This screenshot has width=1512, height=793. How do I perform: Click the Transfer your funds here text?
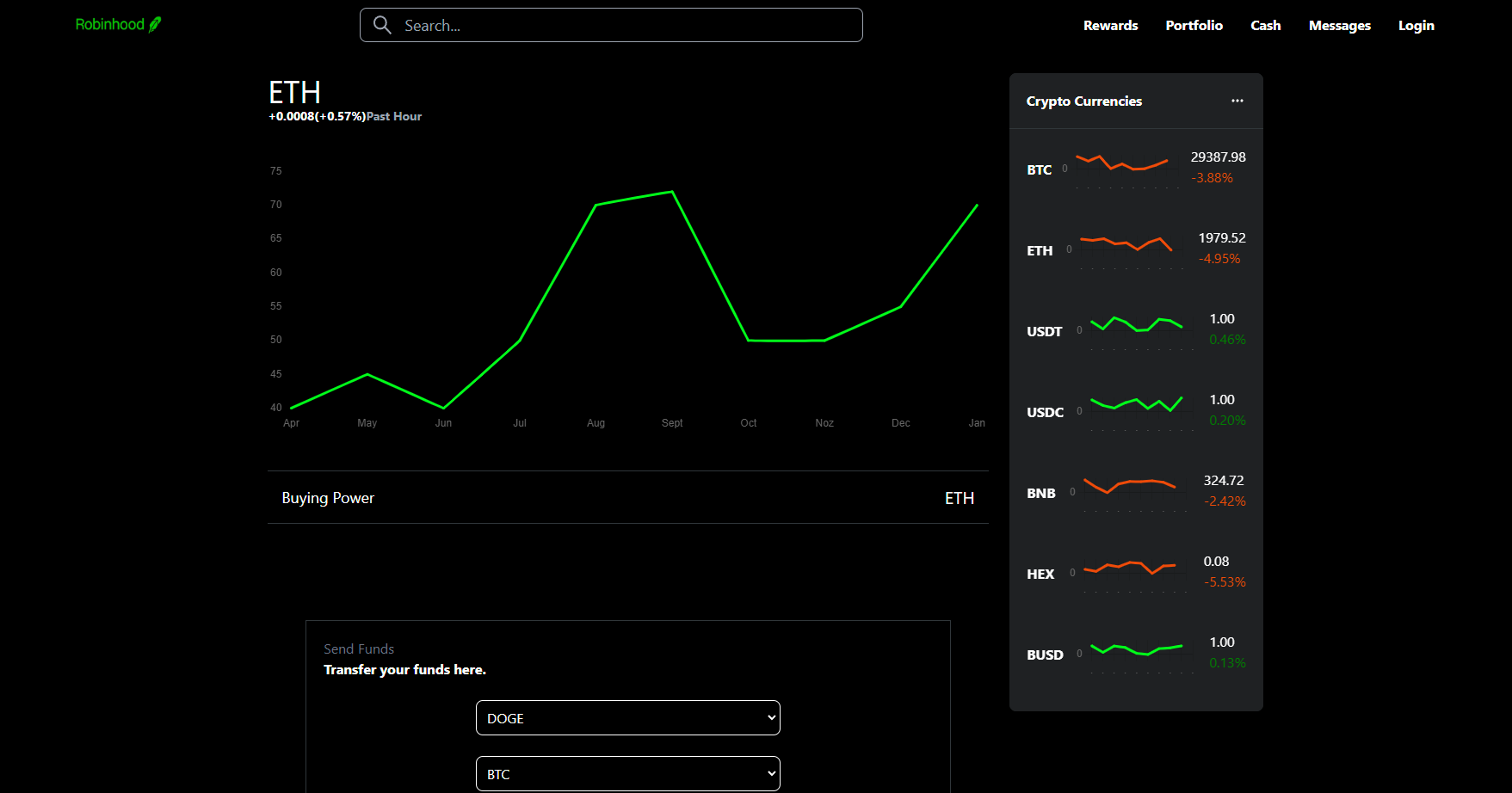[x=404, y=670]
